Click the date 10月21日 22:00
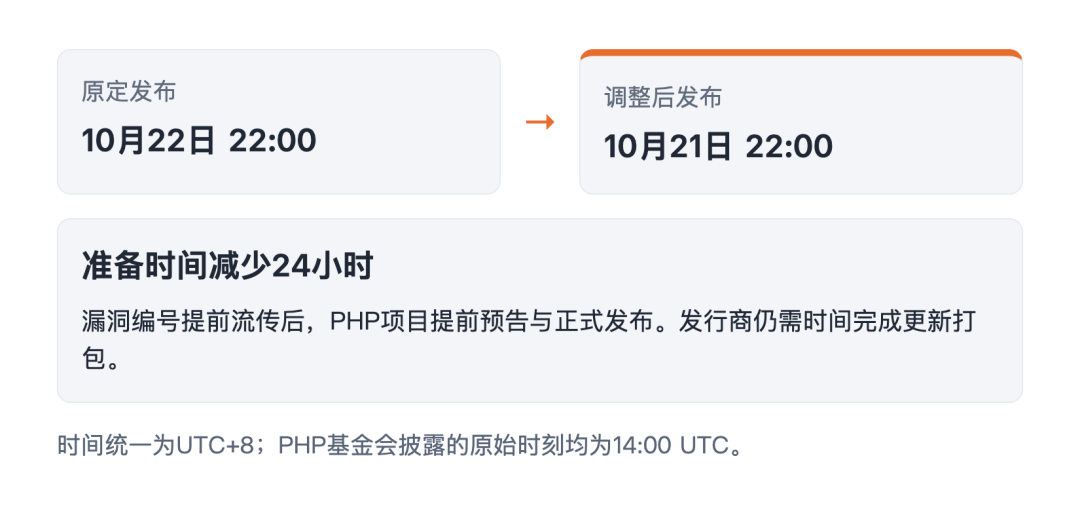Screen dimensions: 1080x513 pyautogui.click(x=718, y=147)
